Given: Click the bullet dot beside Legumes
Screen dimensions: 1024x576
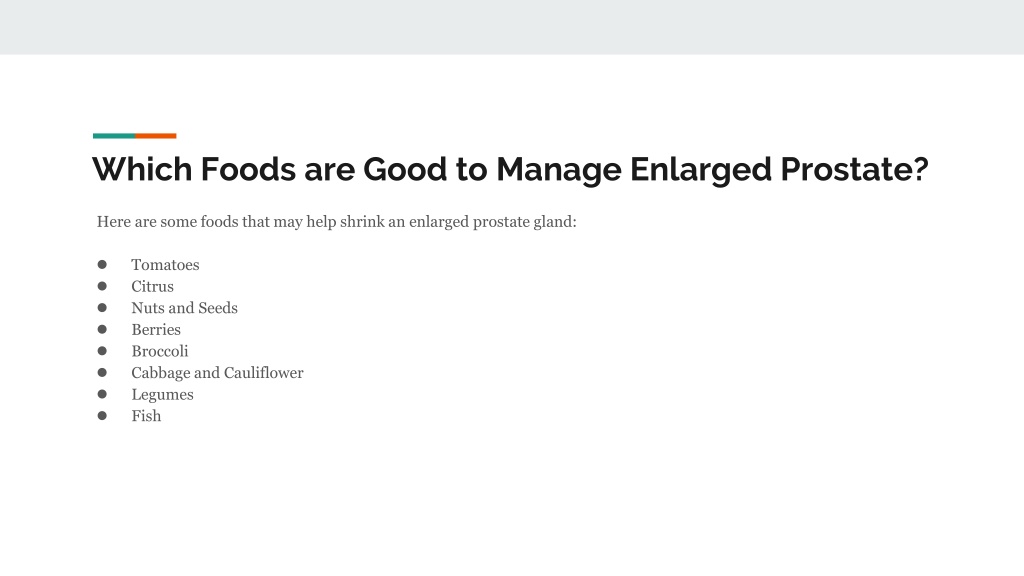Looking at the screenshot, I should click(102, 394).
